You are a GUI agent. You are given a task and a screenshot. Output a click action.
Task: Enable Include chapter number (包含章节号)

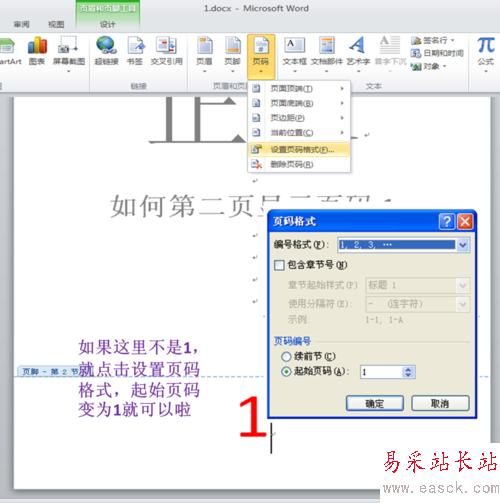point(279,265)
